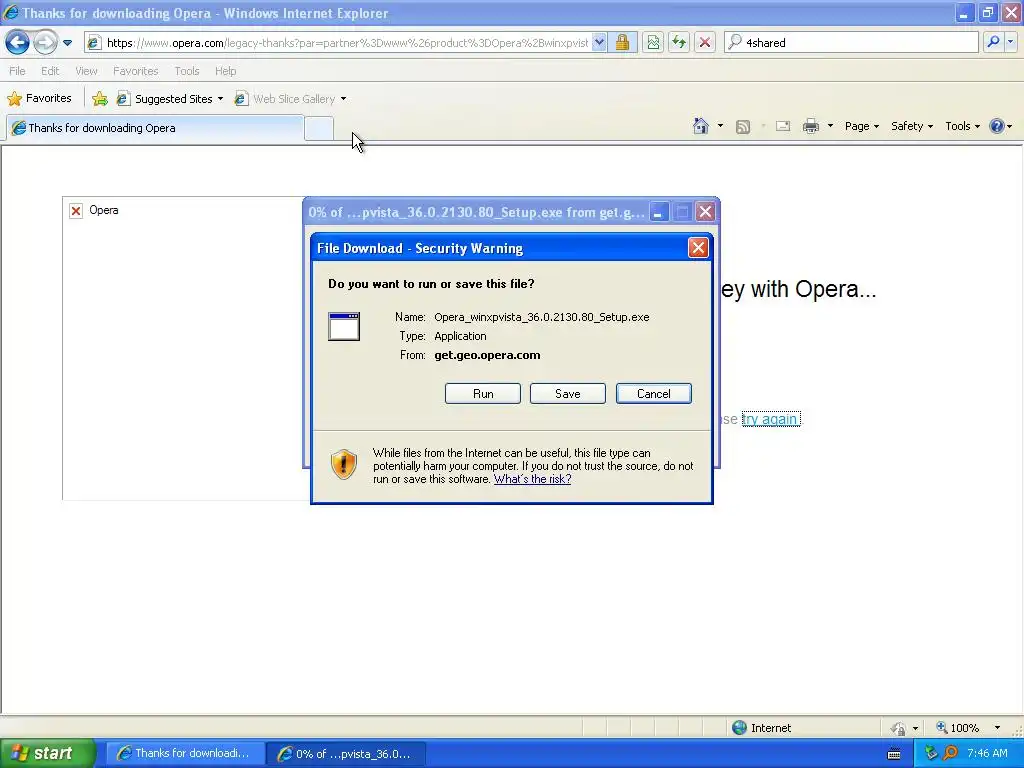Click the Internet zone status indicator

coord(762,728)
